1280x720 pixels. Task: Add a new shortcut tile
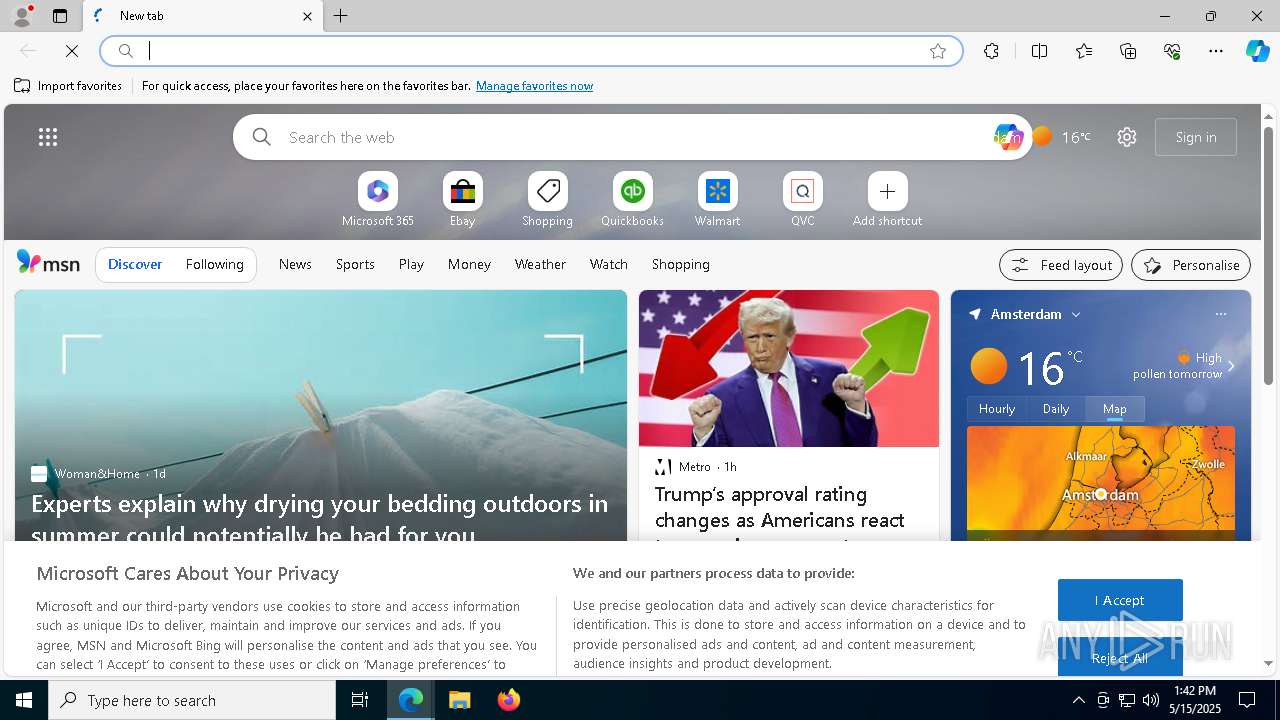coord(887,200)
